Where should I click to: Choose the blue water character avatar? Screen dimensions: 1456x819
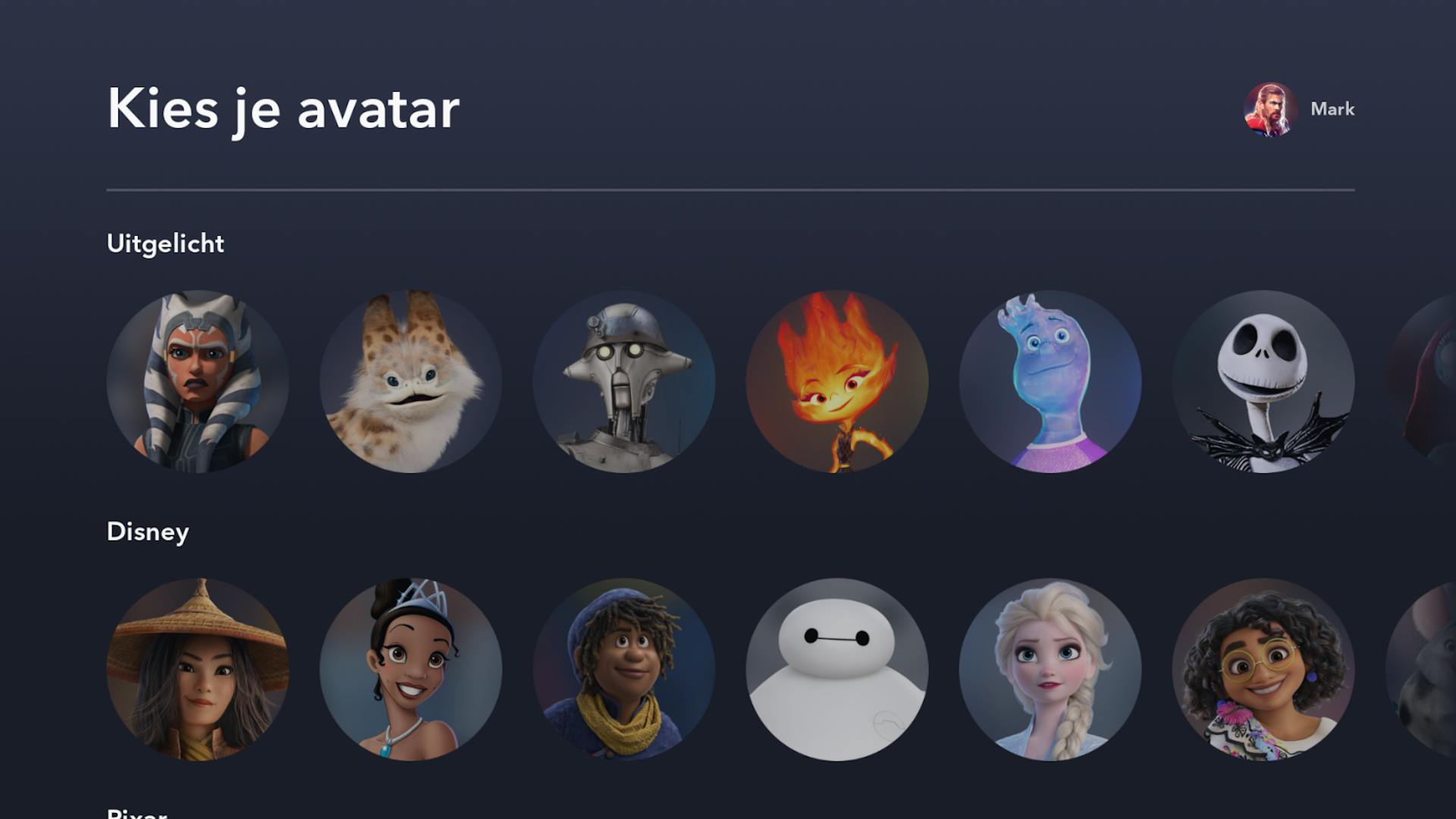1050,381
